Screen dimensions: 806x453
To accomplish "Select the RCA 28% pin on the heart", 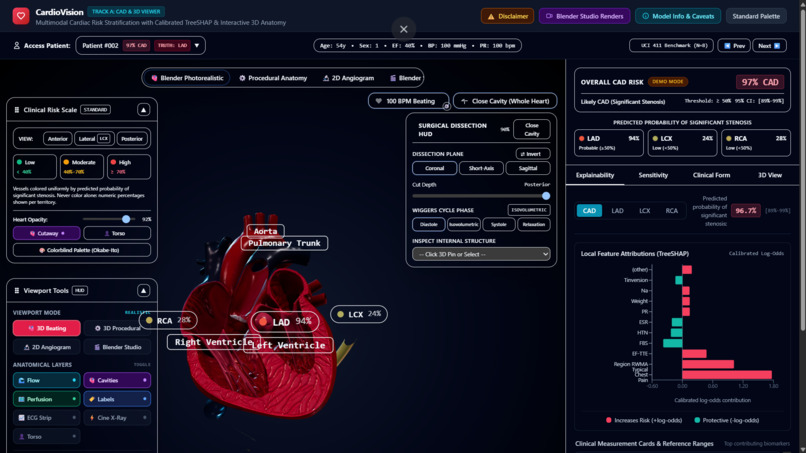I will (x=168, y=320).
